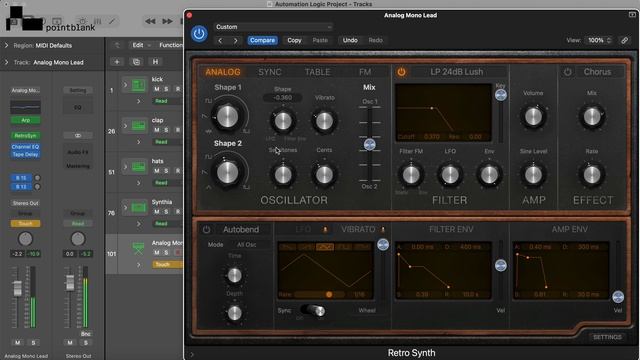Click the RetroSyn instrument slot in channel strip
Screen dimensions: 640x360
click(25, 136)
